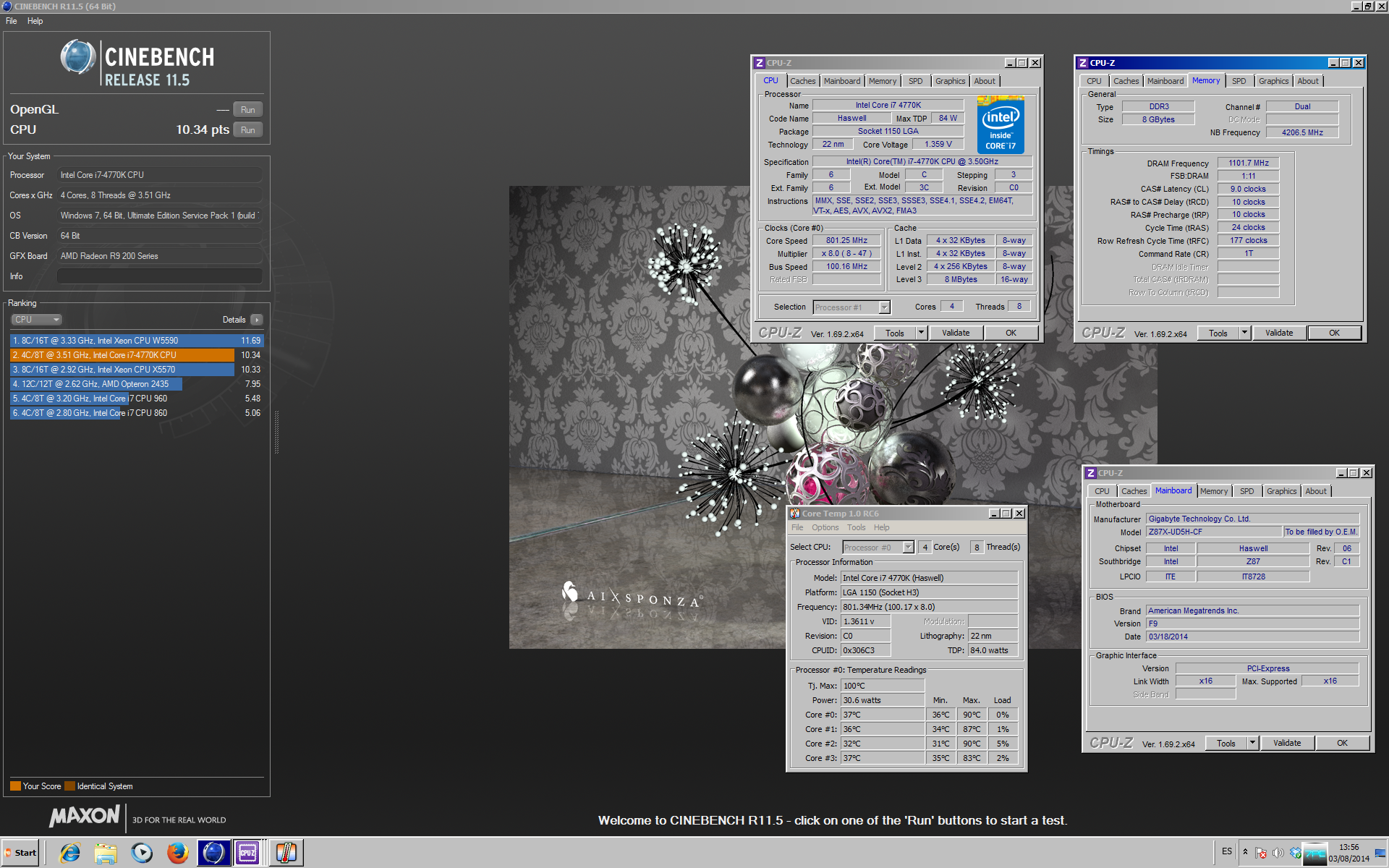
Task: Open Tools dropdown arrow in CPU-Z Mainboard window
Action: (x=1252, y=743)
